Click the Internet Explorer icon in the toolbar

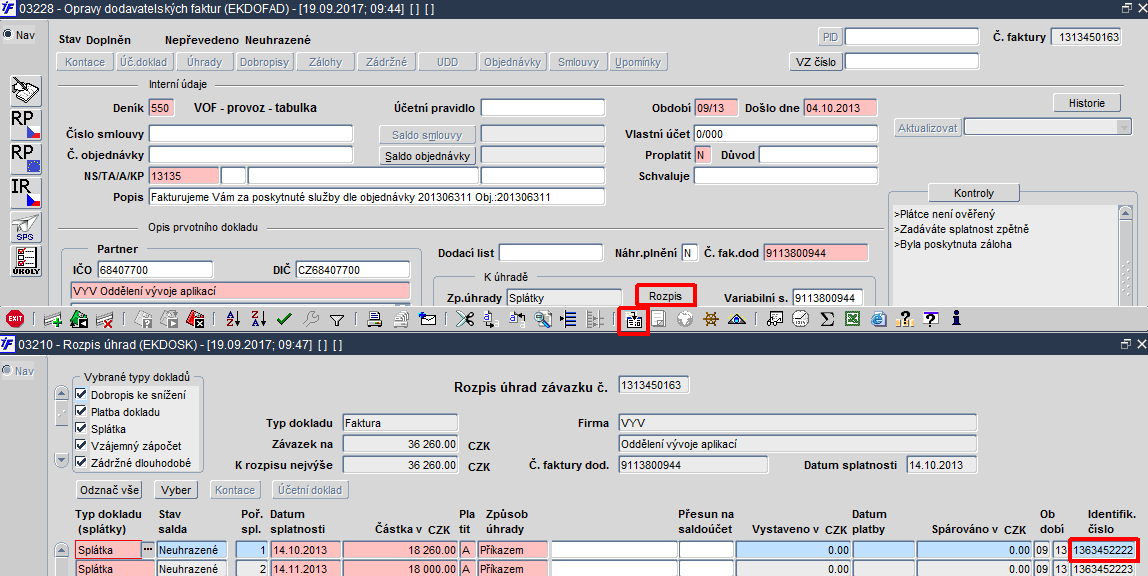[x=879, y=319]
